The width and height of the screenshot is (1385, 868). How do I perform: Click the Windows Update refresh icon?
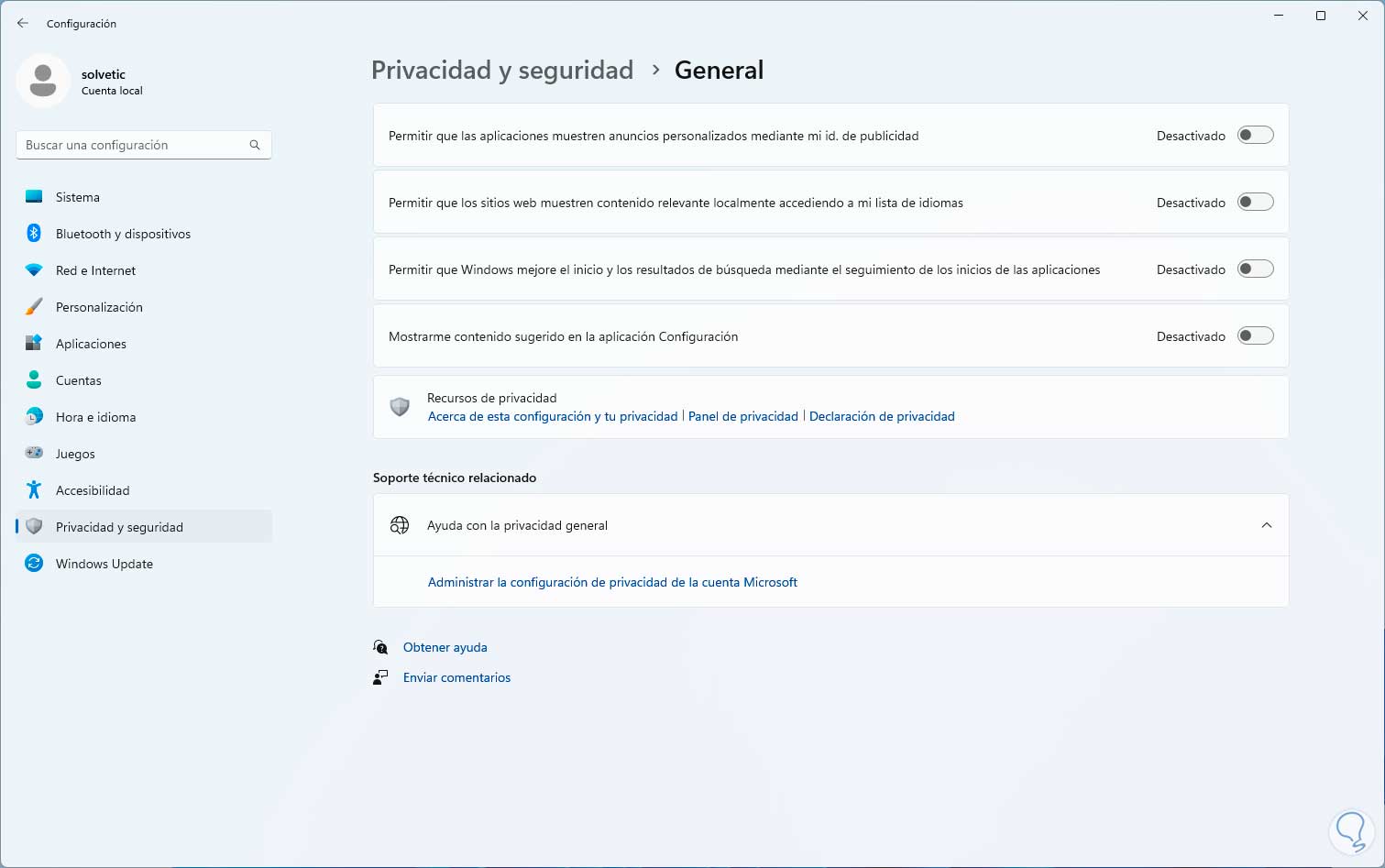(34, 564)
